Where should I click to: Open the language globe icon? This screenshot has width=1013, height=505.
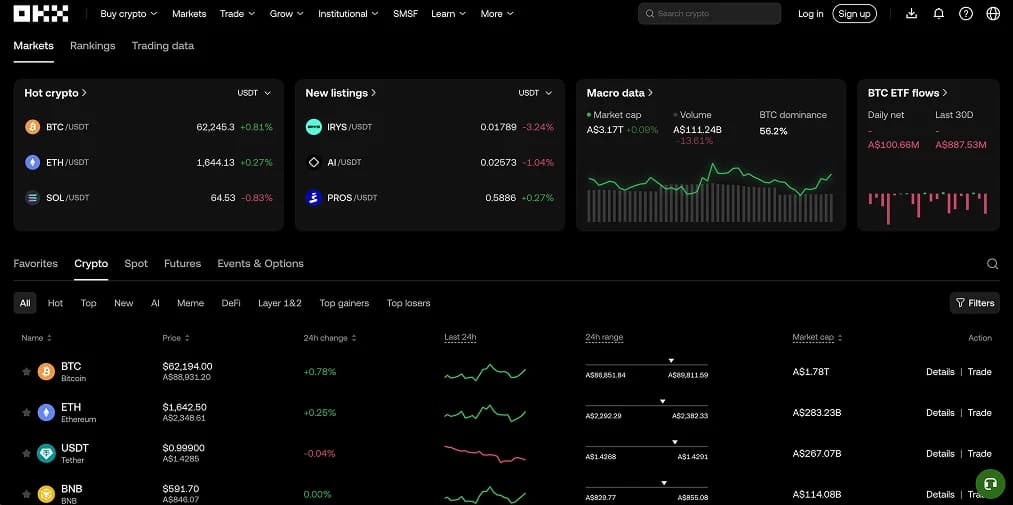click(993, 14)
